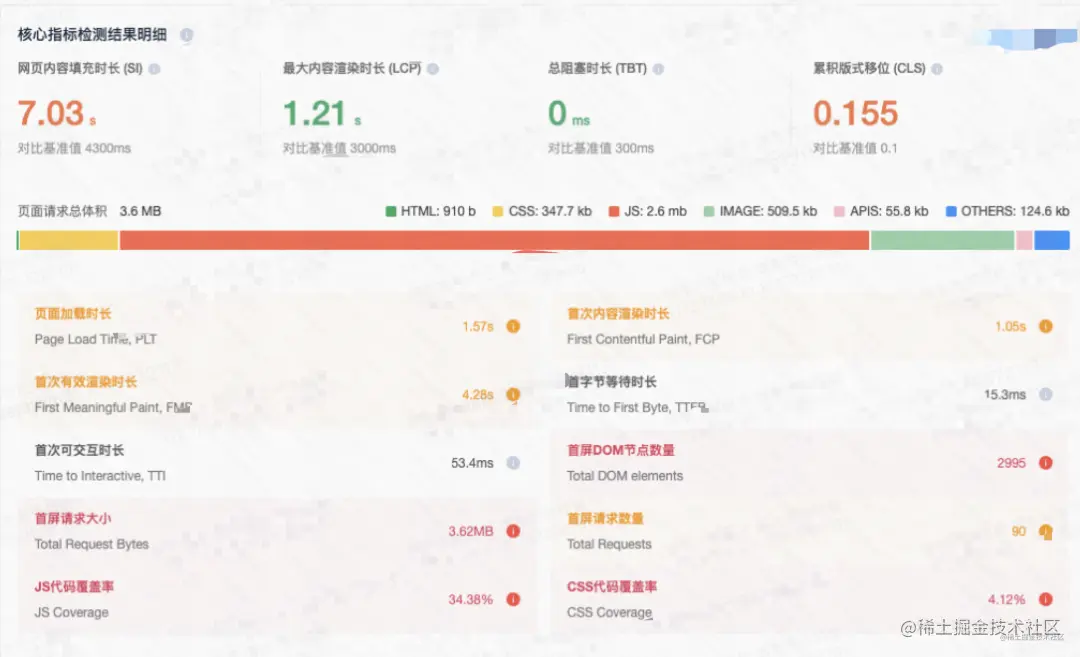This screenshot has width=1080, height=657.
Task: Click the warning icon next to Total Request Bytes 3.62MB
Action: pos(513,531)
